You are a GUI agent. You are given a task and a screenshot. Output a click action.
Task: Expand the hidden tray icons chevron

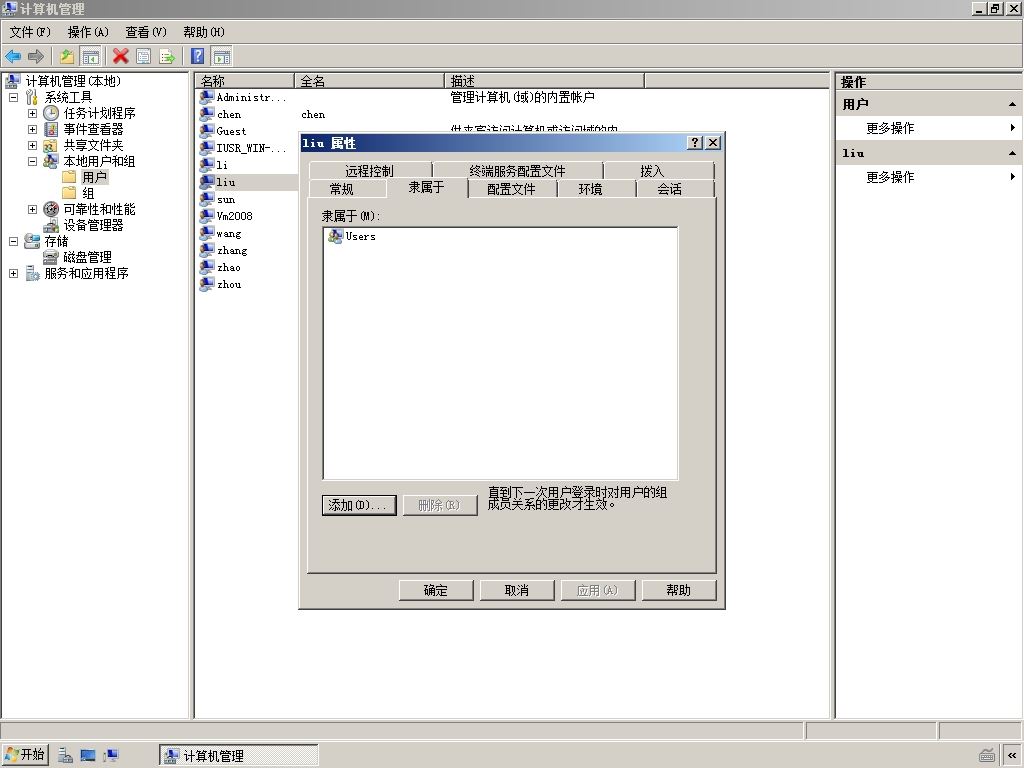pyautogui.click(x=1012, y=756)
